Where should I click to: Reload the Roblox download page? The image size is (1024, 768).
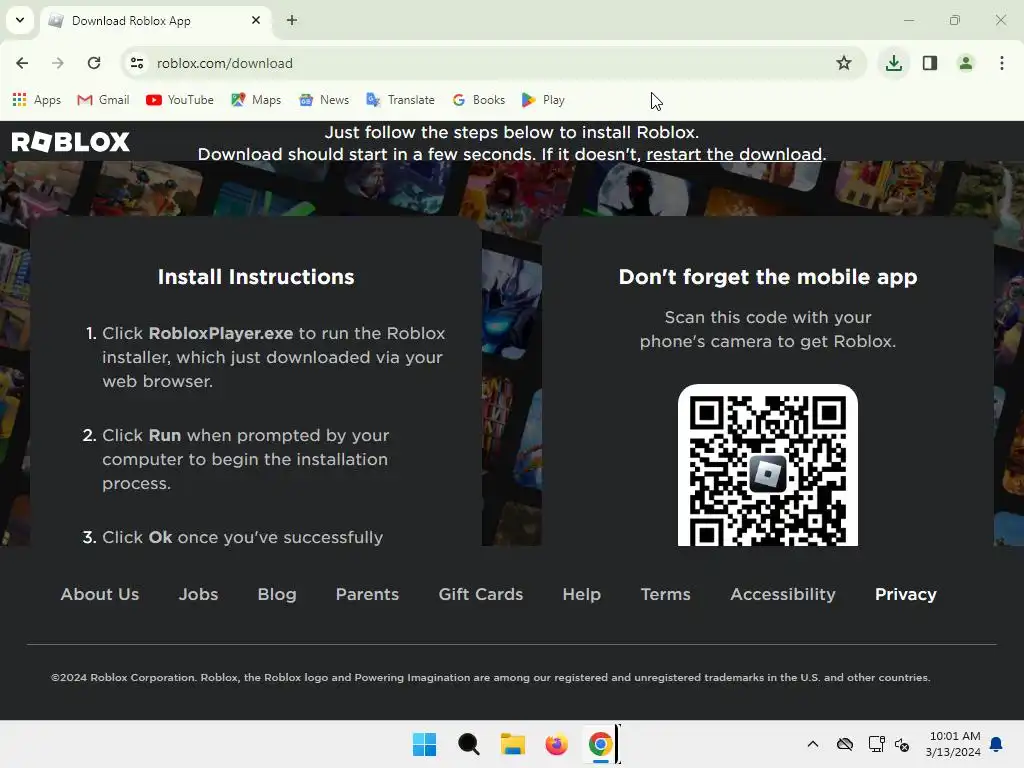coord(94,63)
